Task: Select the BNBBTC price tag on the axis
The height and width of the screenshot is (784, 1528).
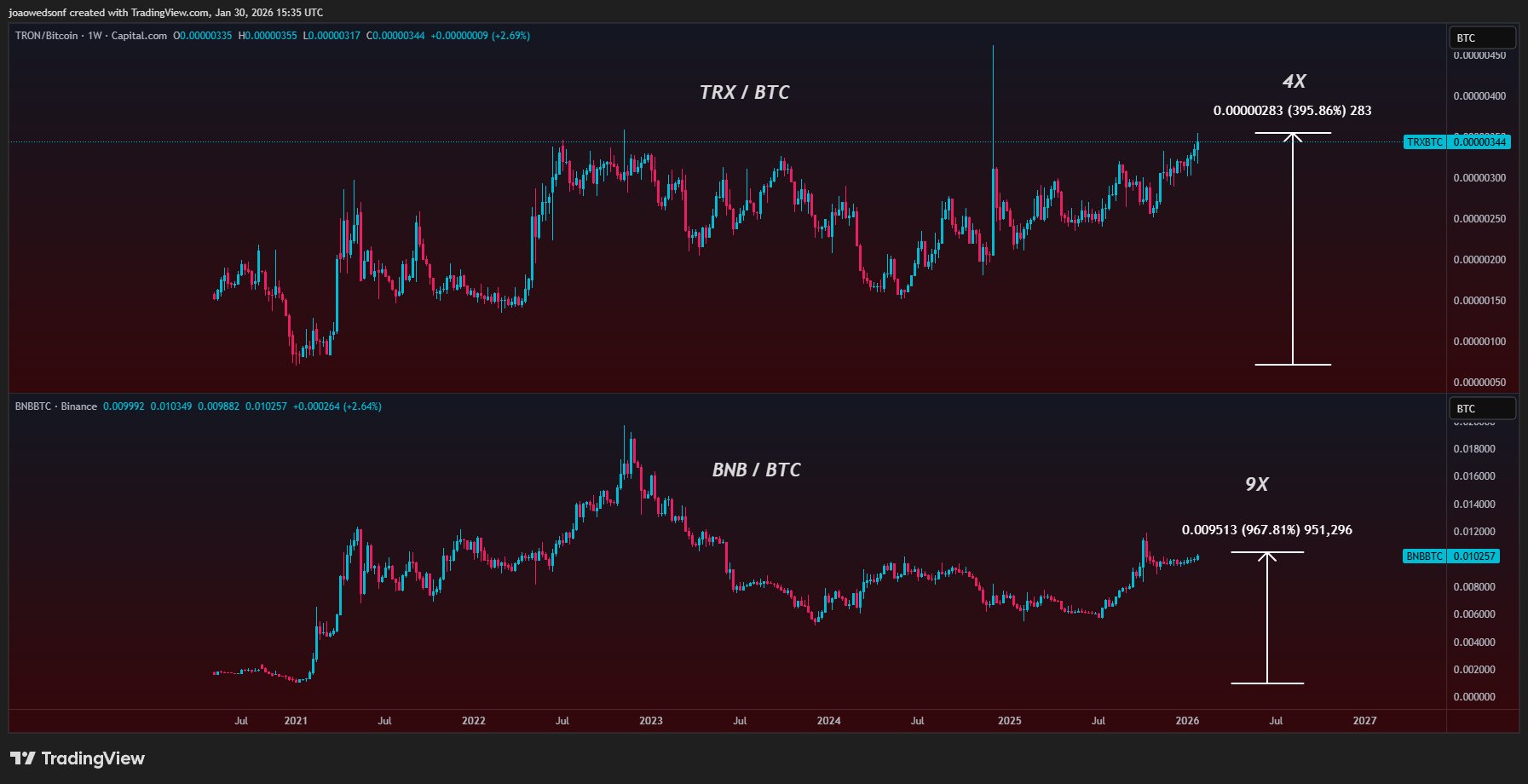Action: pos(1424,556)
